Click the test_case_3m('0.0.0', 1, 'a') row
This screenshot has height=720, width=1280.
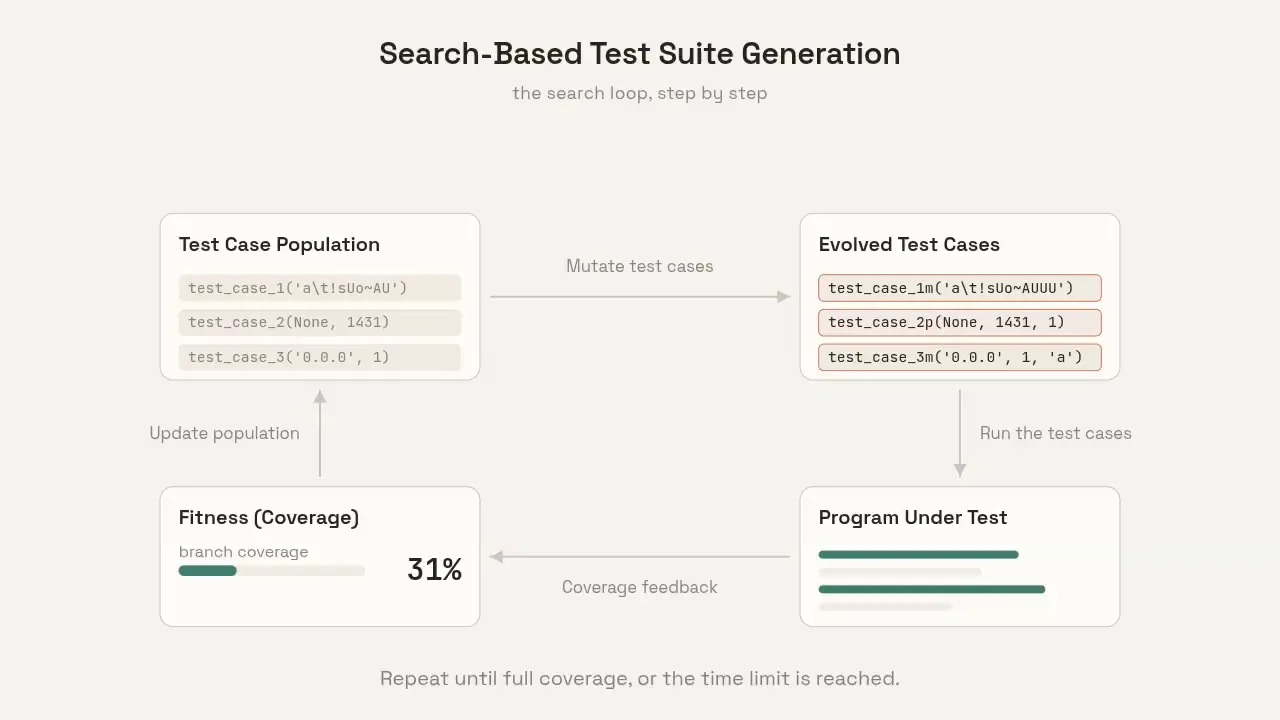tap(960, 357)
